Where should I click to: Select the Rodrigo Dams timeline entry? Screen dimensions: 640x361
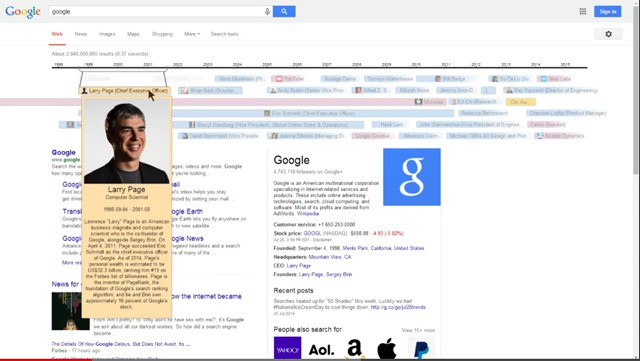click(x=340, y=79)
